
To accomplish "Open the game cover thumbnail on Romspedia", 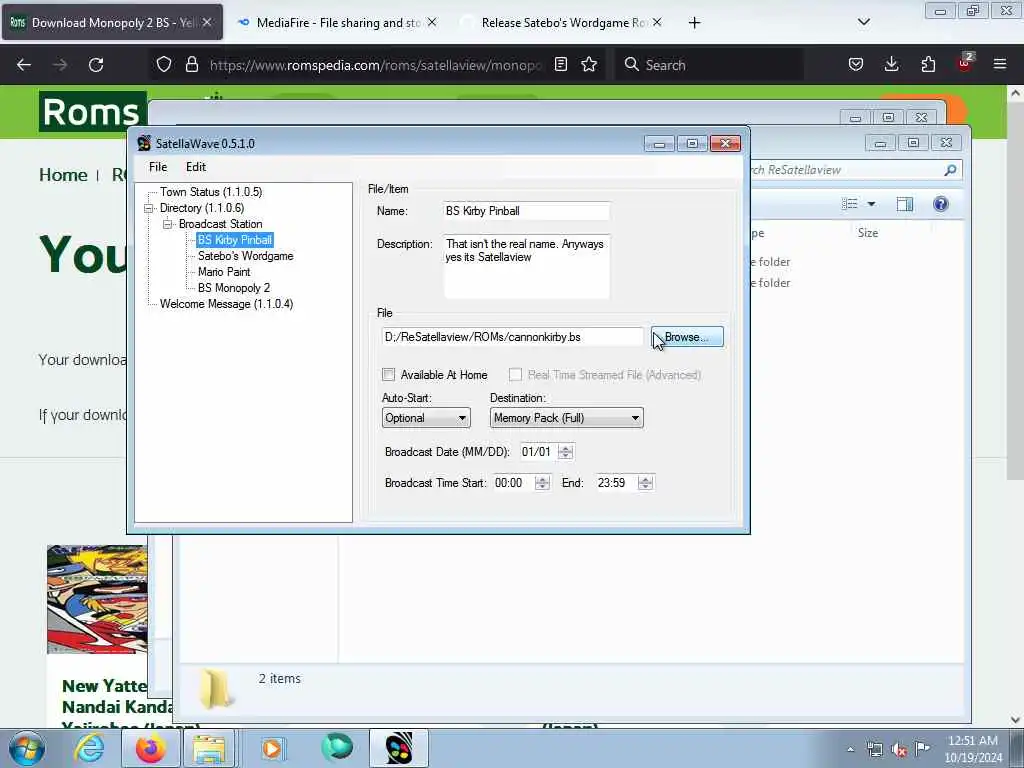I will 97,600.
